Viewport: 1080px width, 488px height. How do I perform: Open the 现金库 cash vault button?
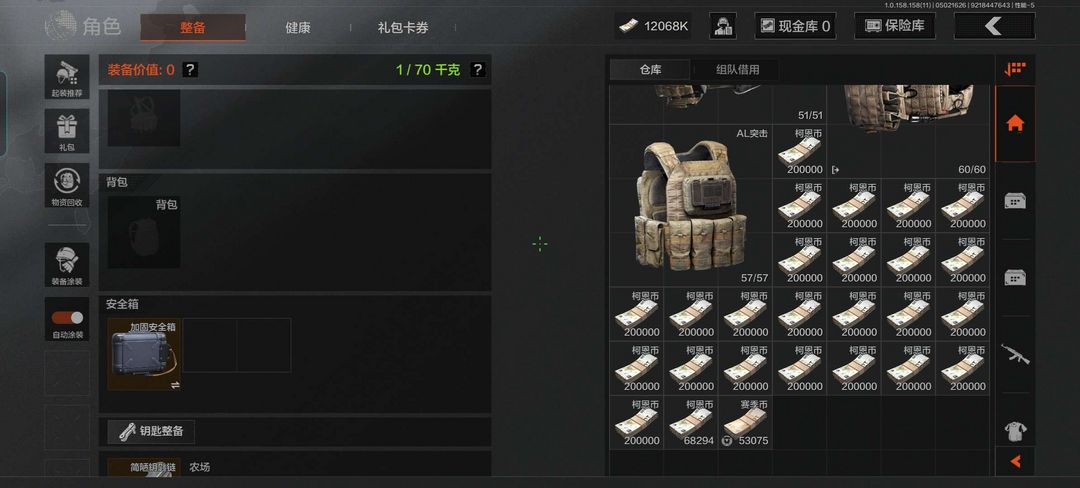click(796, 26)
